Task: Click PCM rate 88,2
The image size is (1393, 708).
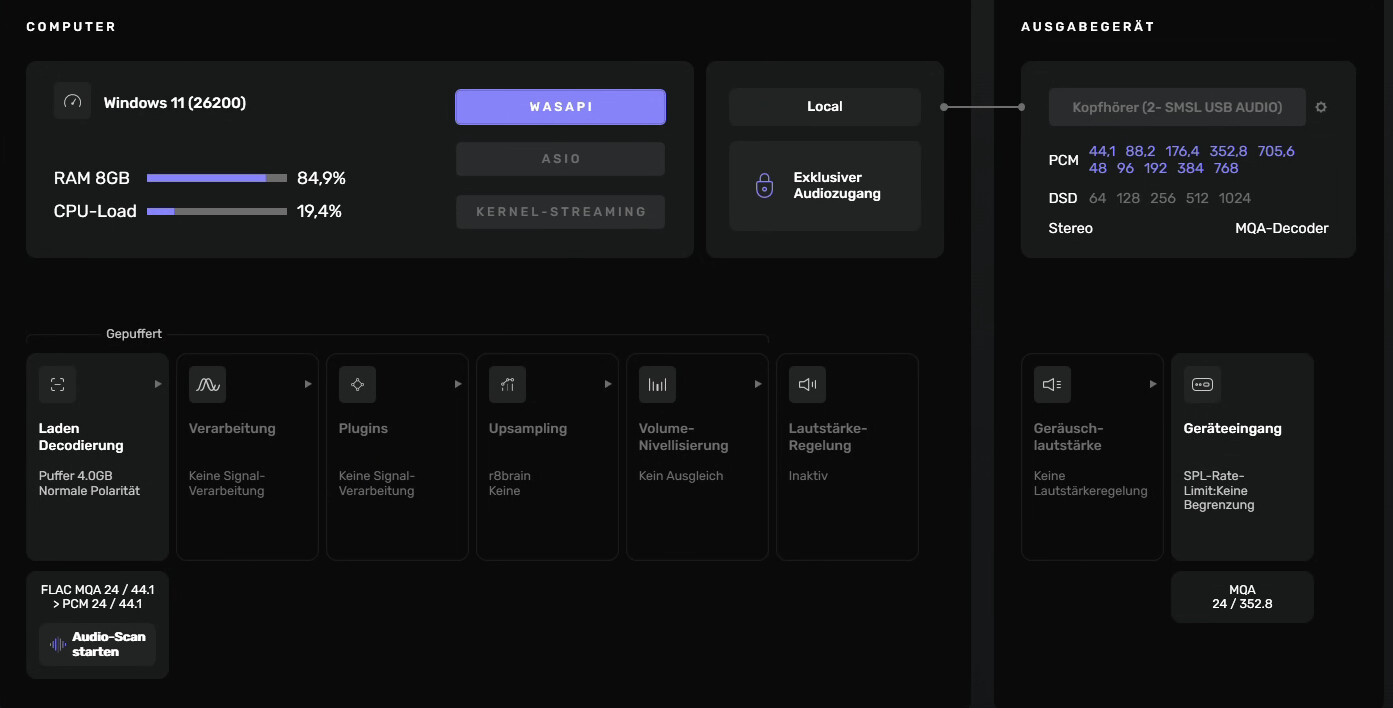Action: point(1141,151)
